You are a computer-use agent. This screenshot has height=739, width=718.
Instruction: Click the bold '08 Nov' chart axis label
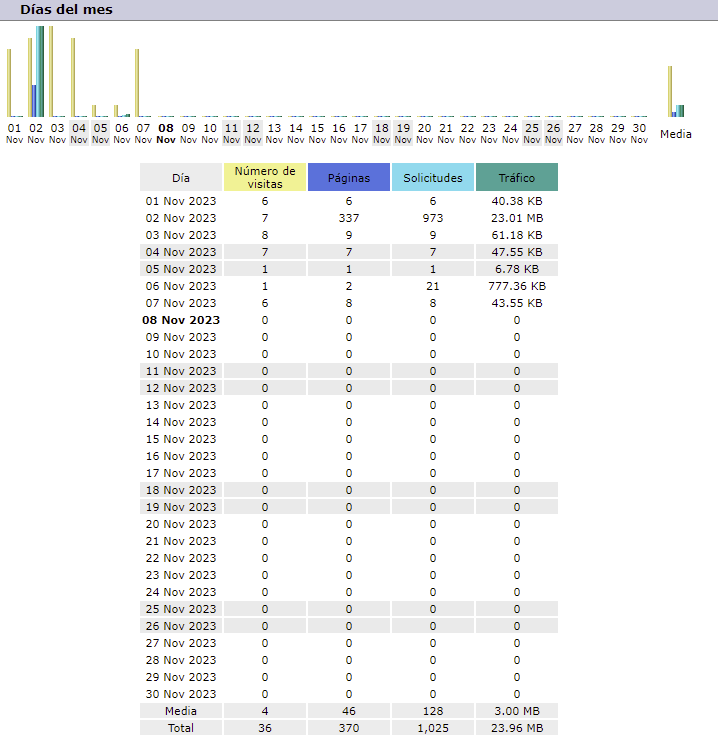click(166, 133)
